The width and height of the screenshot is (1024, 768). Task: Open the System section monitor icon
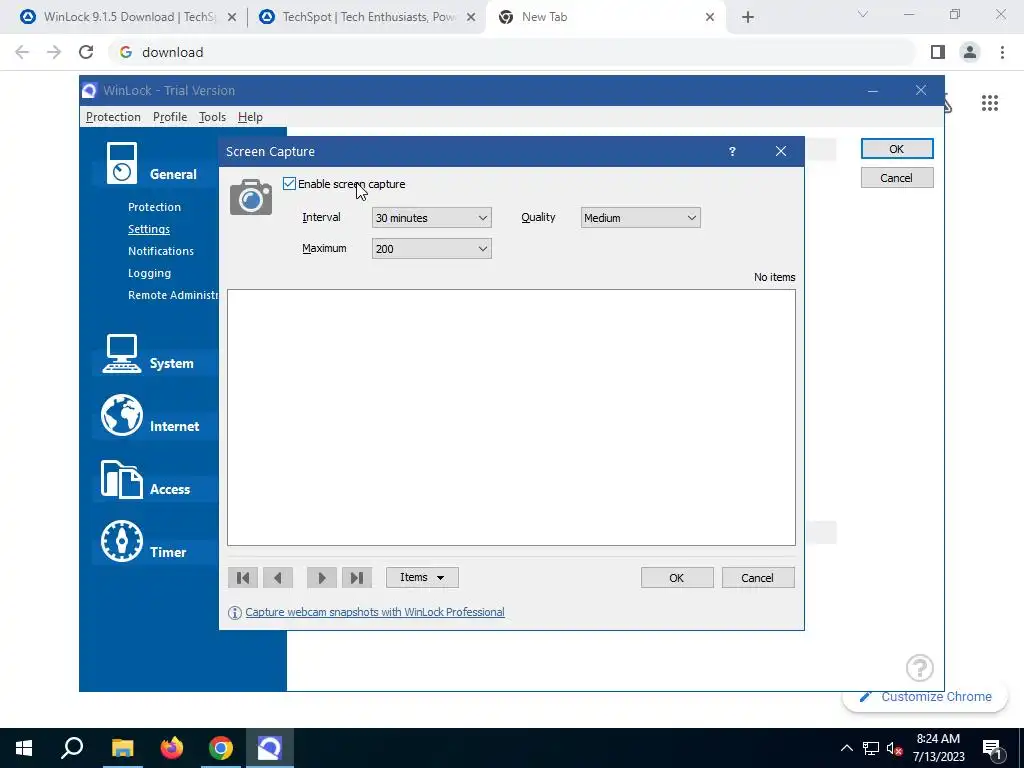click(x=121, y=353)
